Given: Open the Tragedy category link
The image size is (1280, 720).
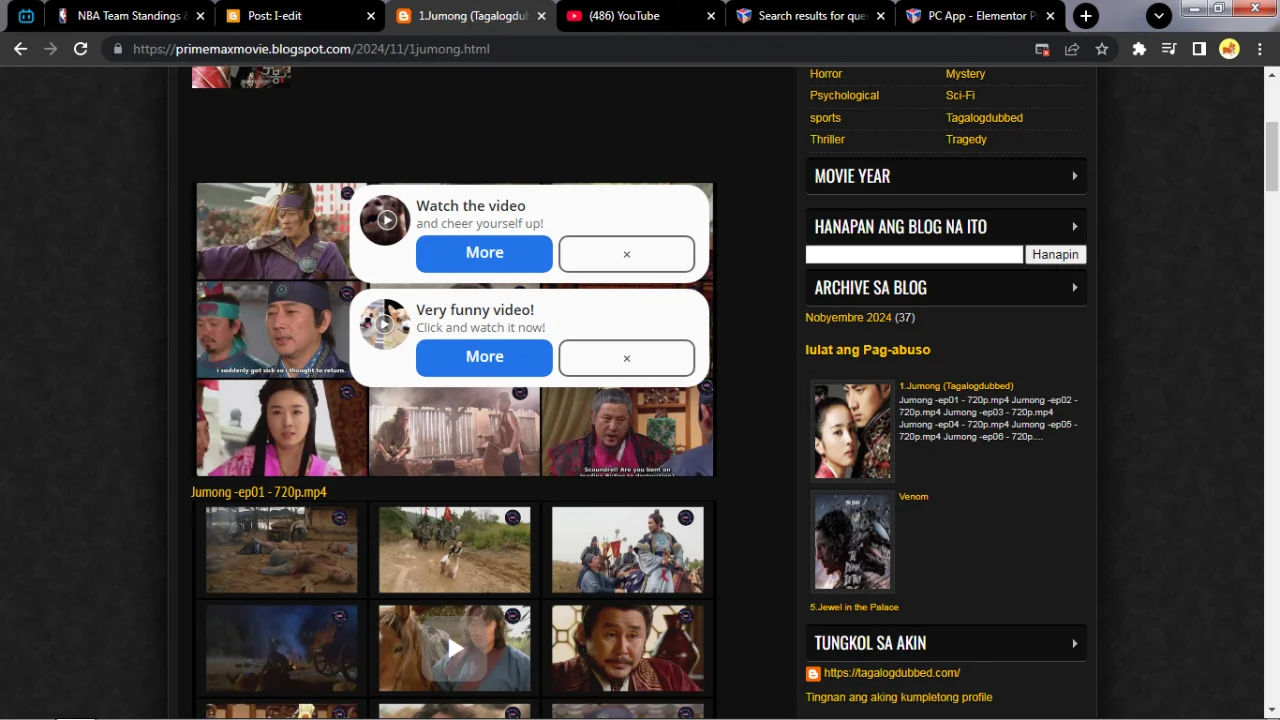Looking at the screenshot, I should pyautogui.click(x=966, y=140).
